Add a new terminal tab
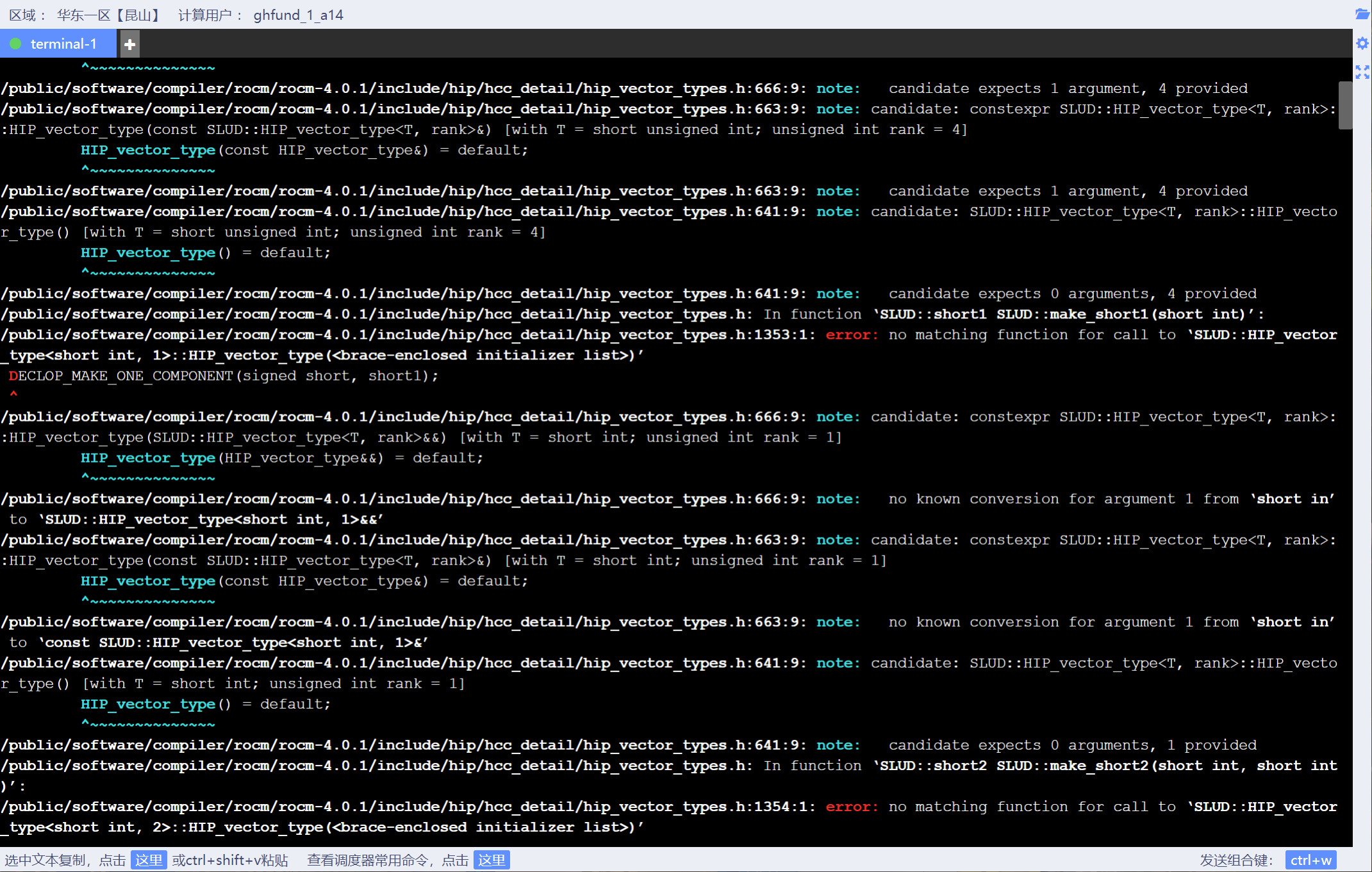The image size is (1372, 872). 129,44
